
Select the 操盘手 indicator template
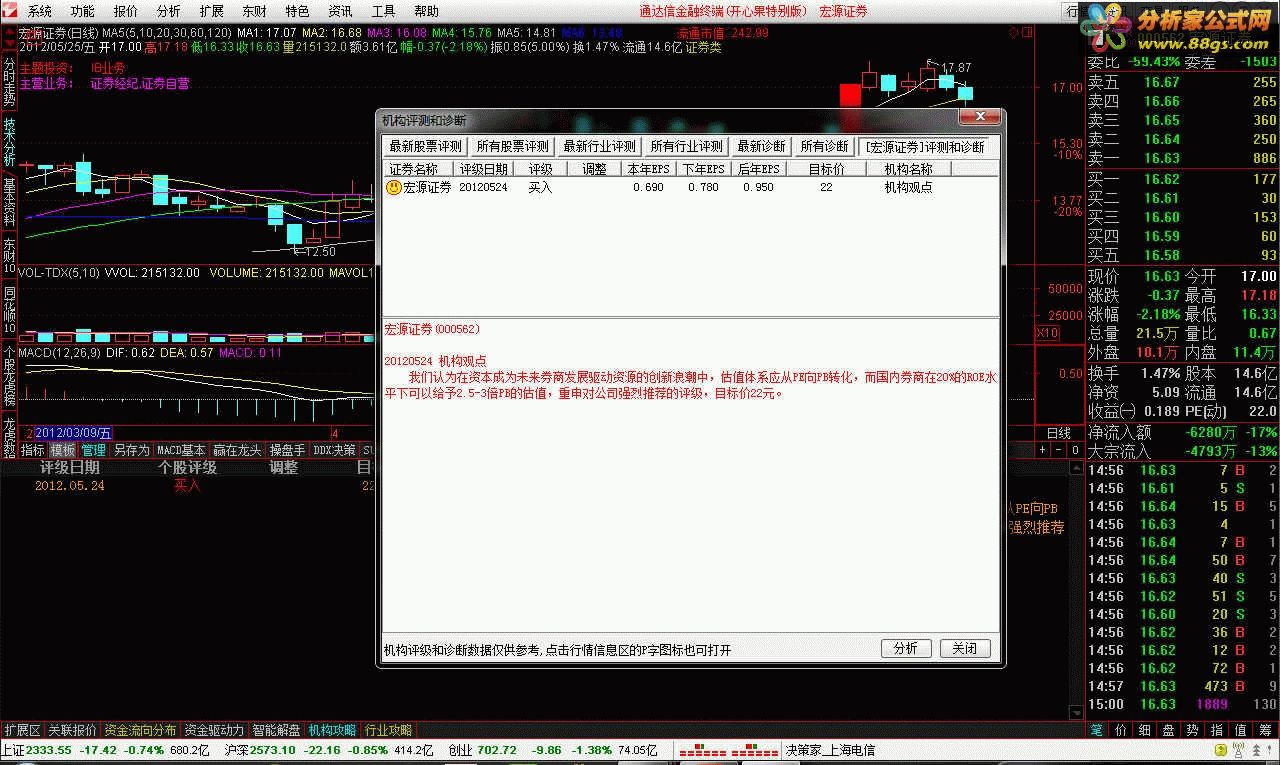288,451
